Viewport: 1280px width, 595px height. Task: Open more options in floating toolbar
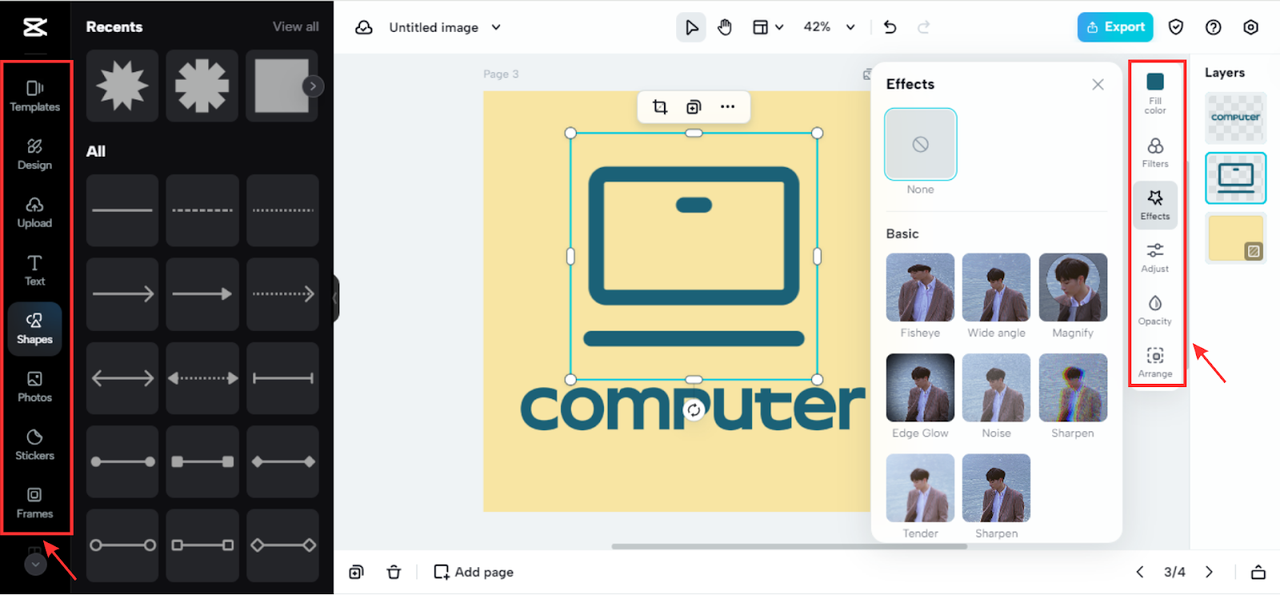[727, 107]
